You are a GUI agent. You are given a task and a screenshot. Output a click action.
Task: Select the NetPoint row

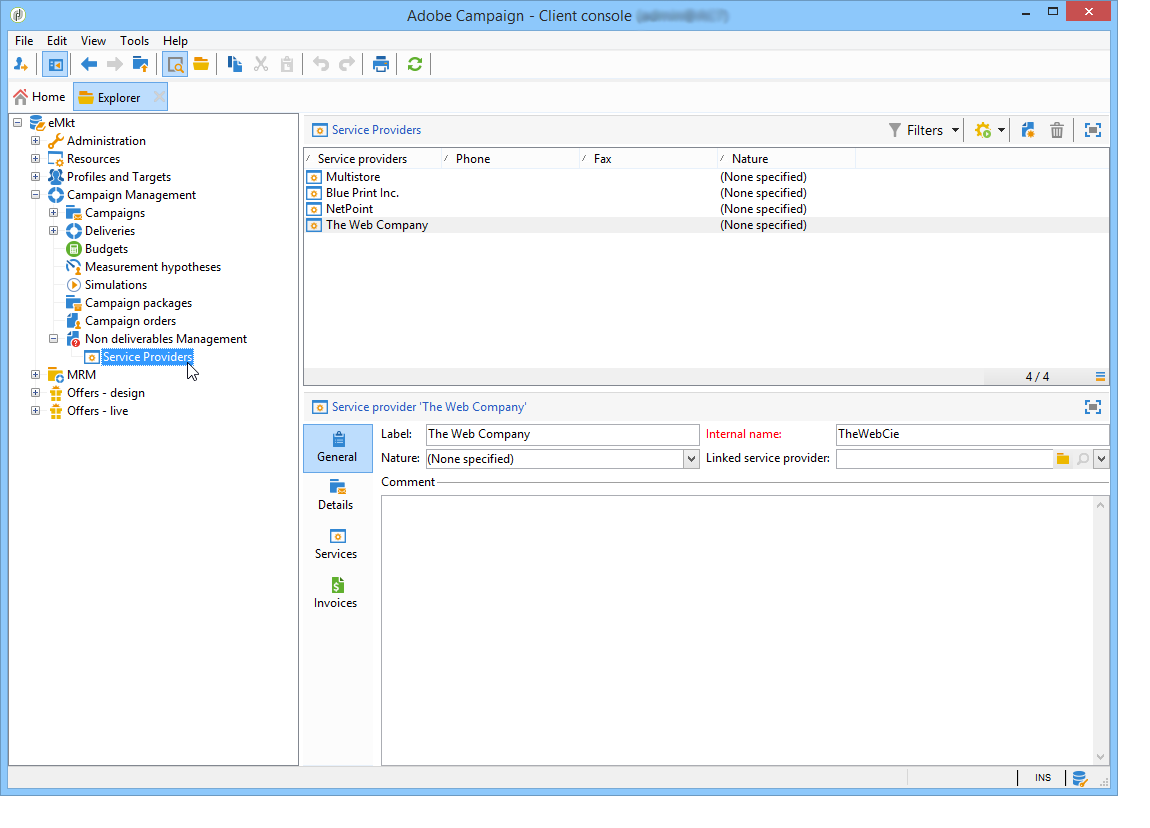706,209
